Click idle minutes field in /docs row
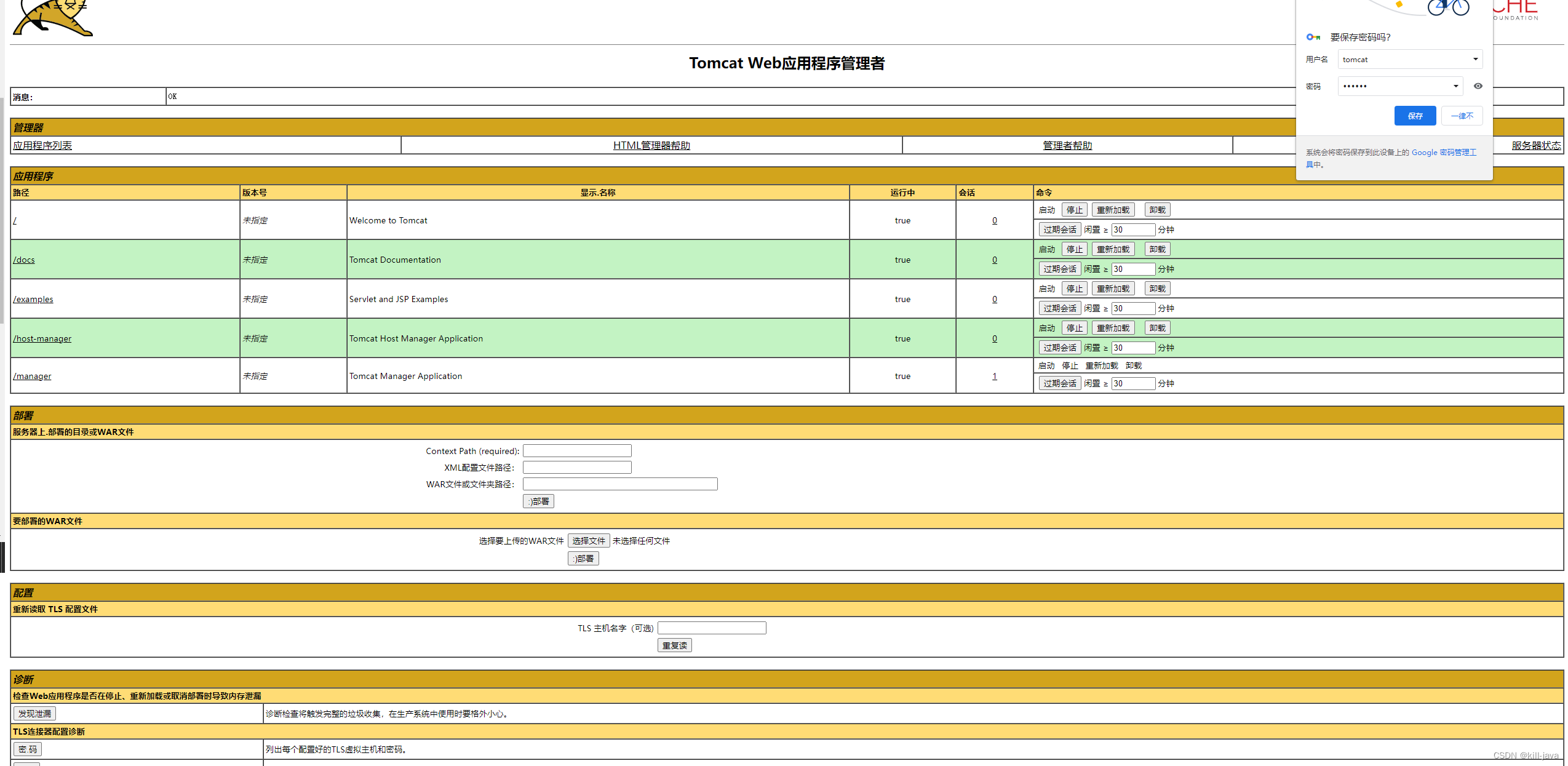 coord(1133,269)
